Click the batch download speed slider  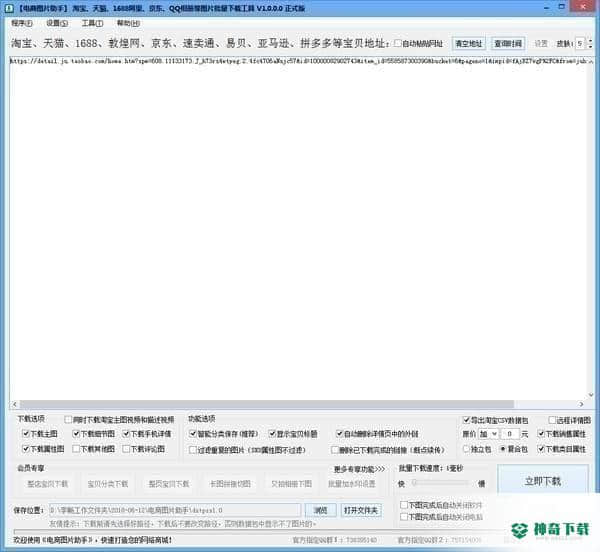440,483
